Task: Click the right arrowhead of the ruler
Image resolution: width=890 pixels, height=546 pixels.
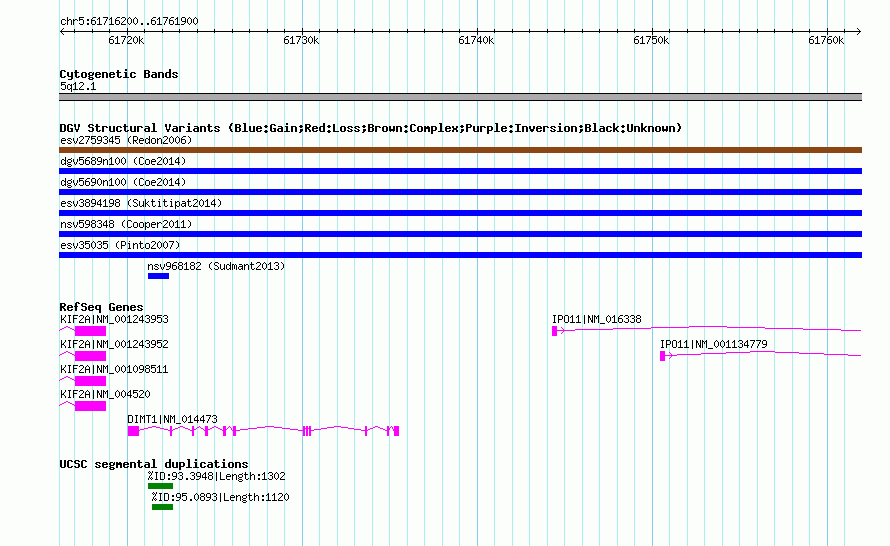Action: [859, 32]
